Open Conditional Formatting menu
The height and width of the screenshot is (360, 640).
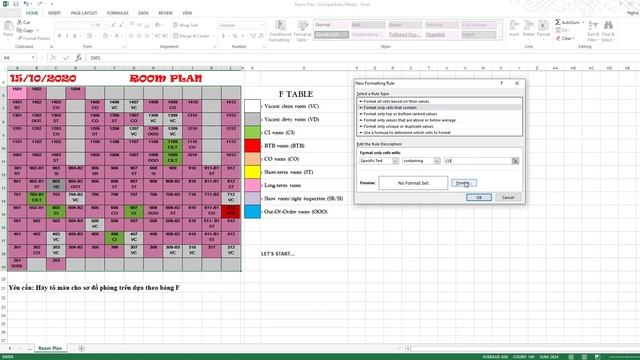coord(280,31)
